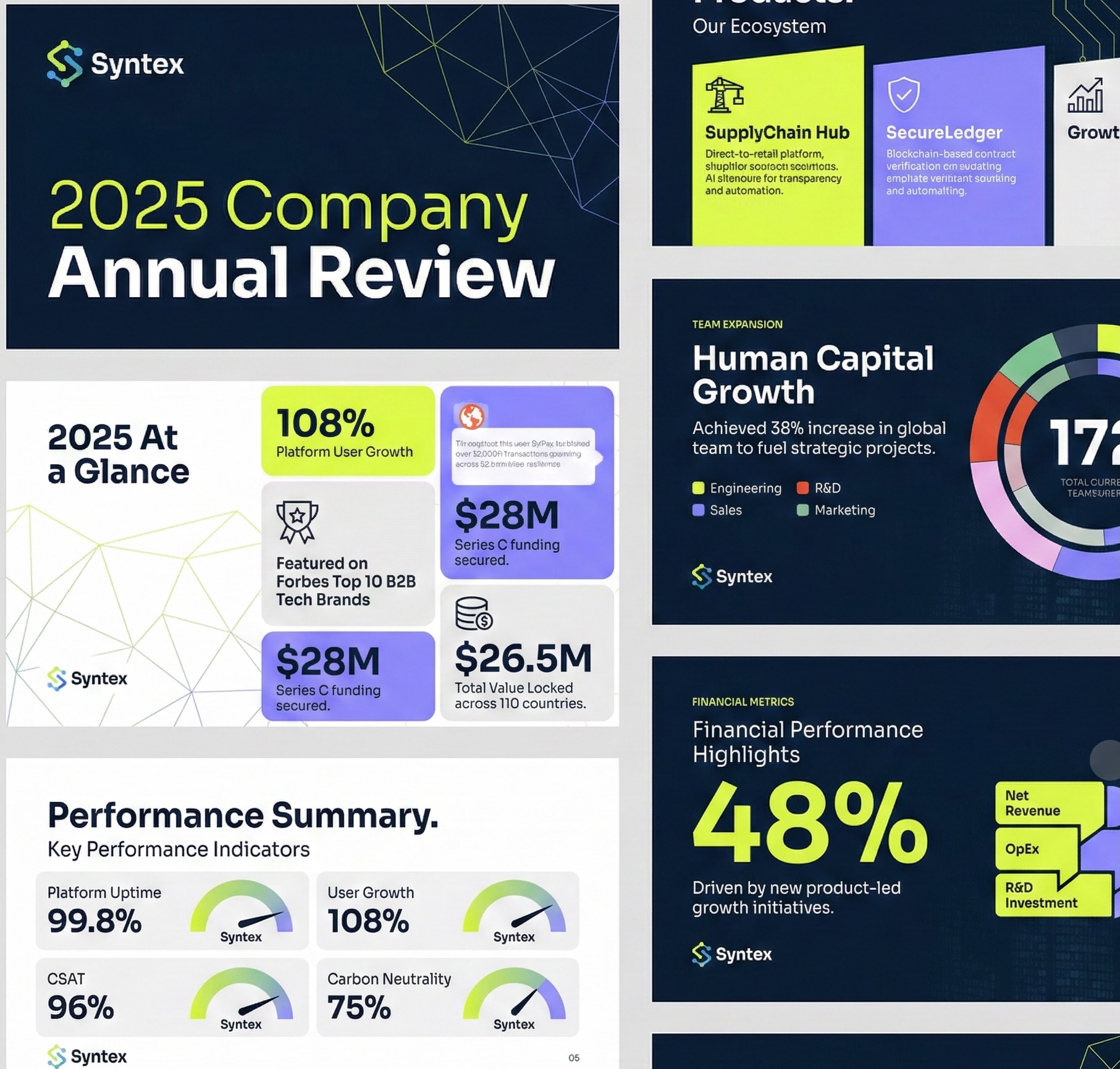Screen dimensions: 1120x1069
Task: Click the orange globe icon on purple card
Action: [x=471, y=416]
